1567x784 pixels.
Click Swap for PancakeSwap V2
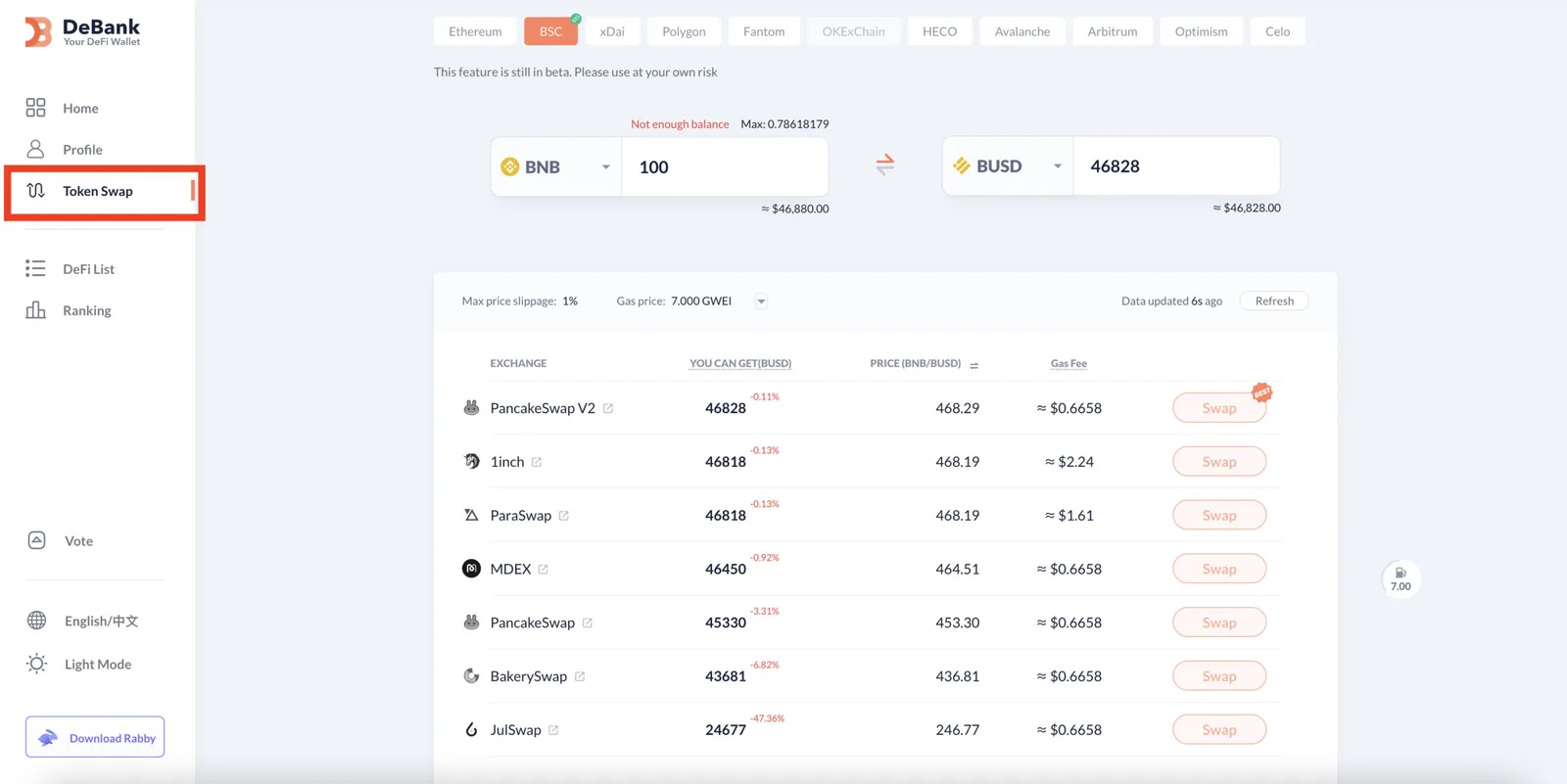coord(1219,408)
